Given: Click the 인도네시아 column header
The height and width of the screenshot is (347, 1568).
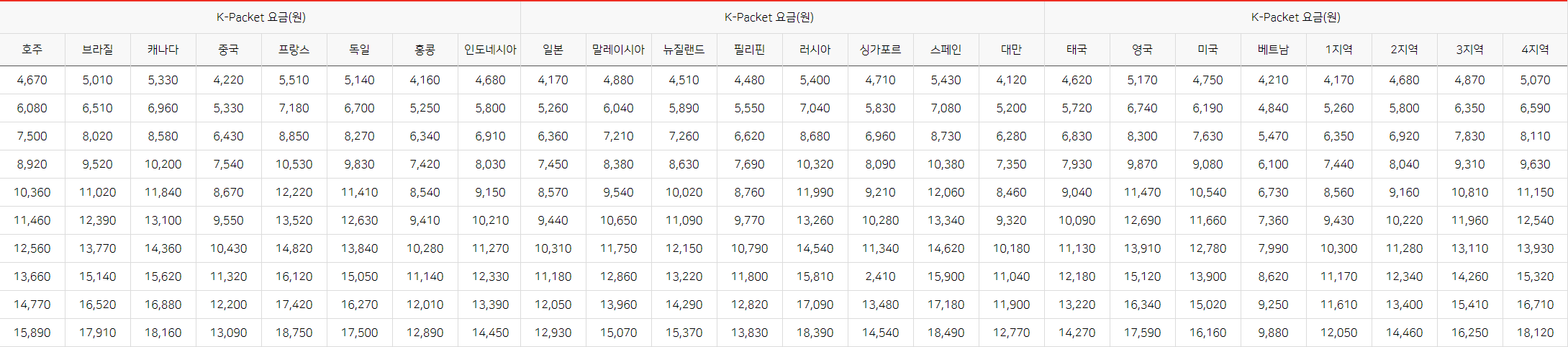Looking at the screenshot, I should click(490, 50).
